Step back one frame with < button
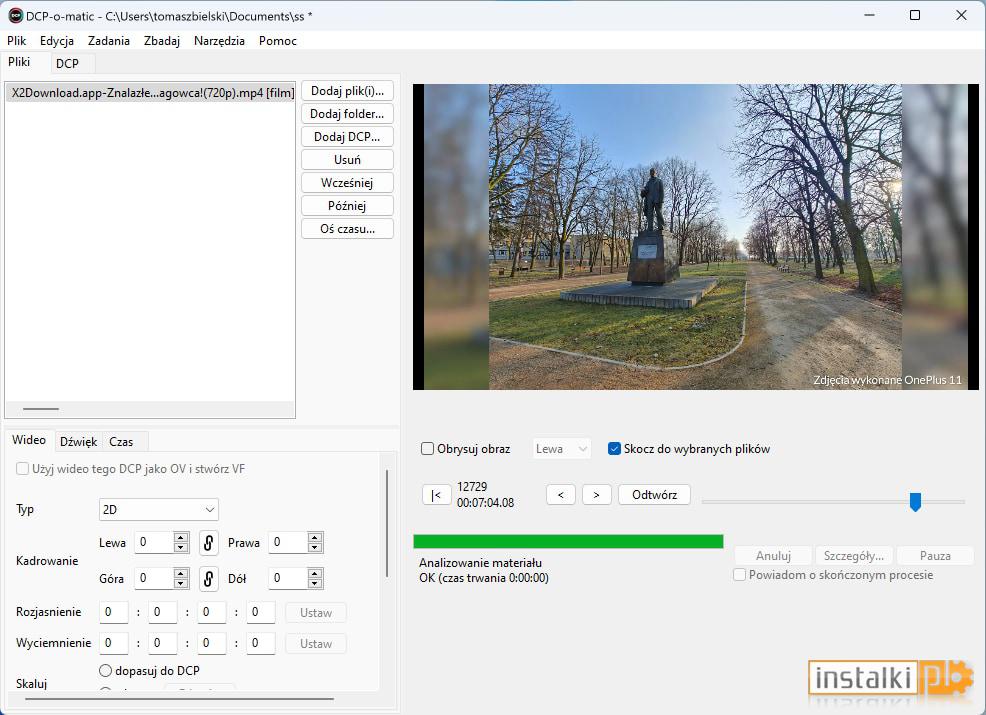 561,495
